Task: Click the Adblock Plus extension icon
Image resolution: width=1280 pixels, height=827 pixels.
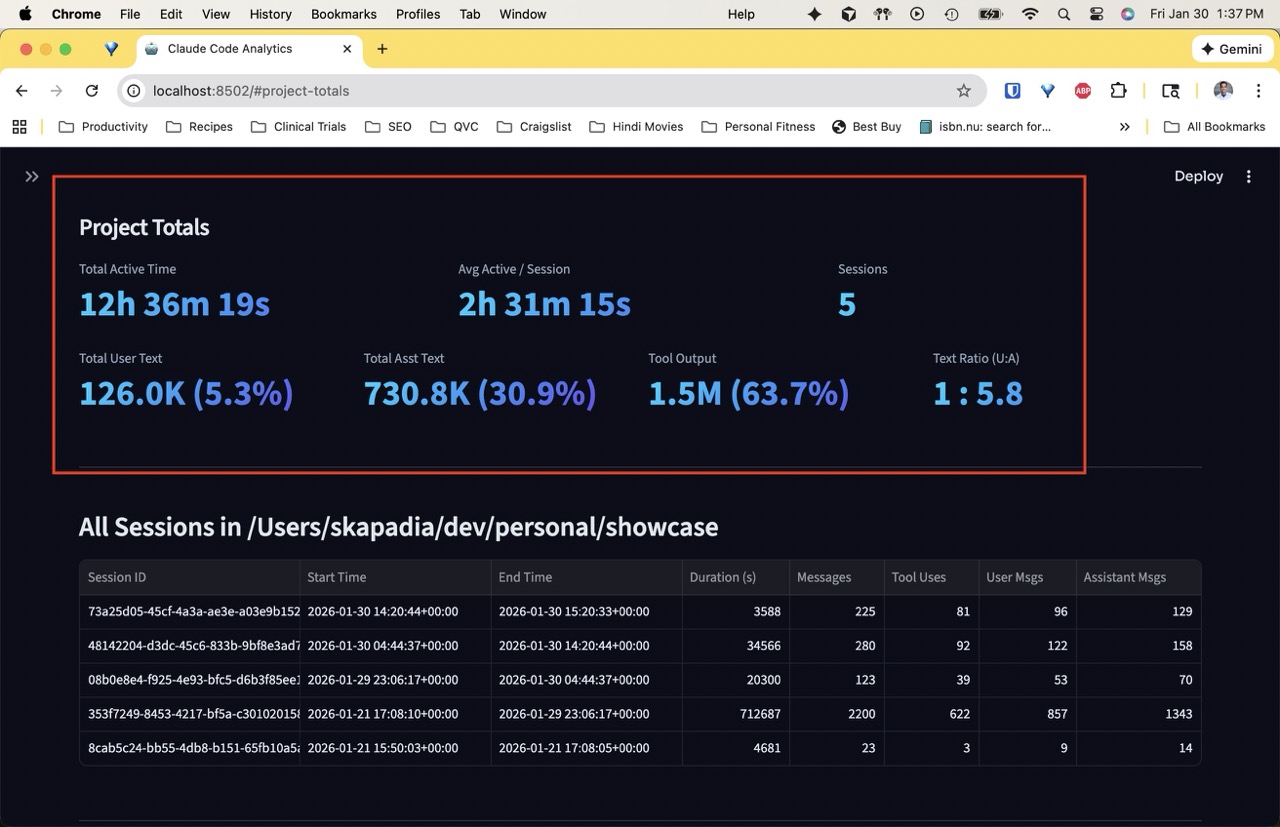Action: (x=1082, y=90)
